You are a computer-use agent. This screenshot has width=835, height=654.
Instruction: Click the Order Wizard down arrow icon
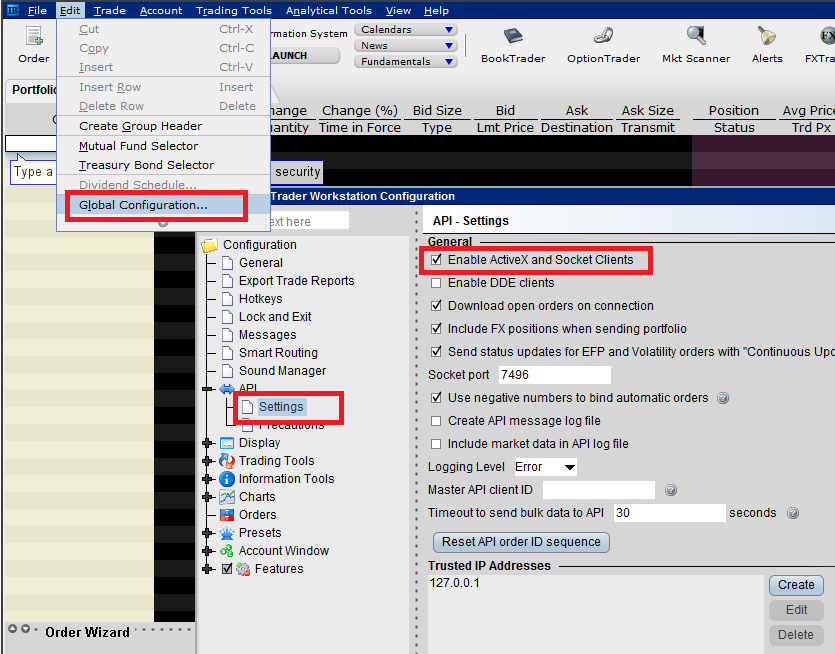tap(25, 628)
